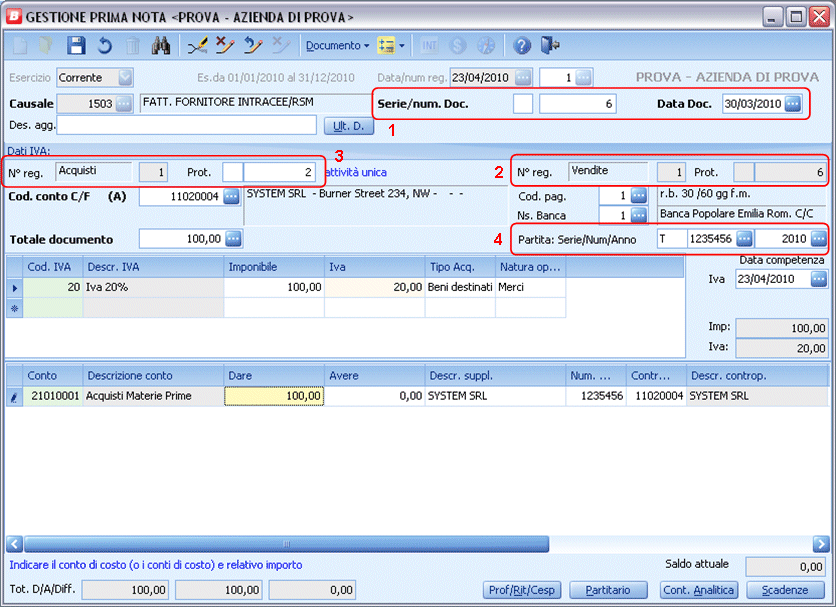Click the horizontal scrollbar thumb
This screenshot has width=836, height=607.
[286, 544]
